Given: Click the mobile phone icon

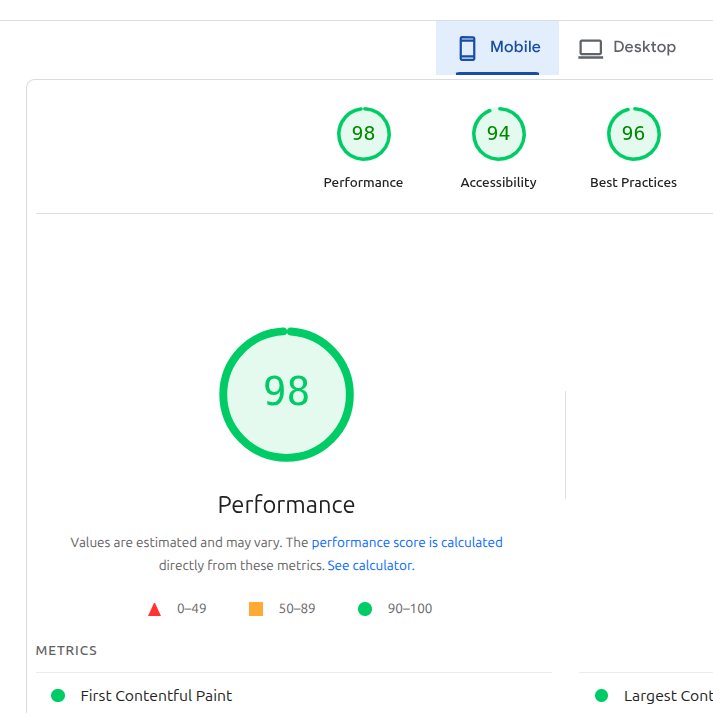Looking at the screenshot, I should point(467,48).
